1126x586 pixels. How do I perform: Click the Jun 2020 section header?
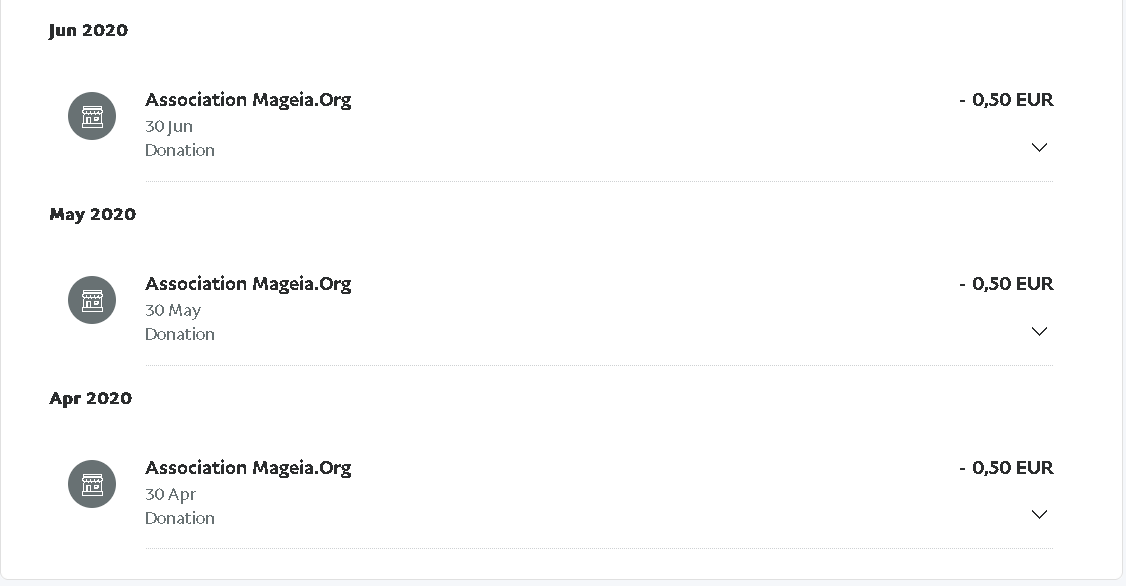point(88,30)
